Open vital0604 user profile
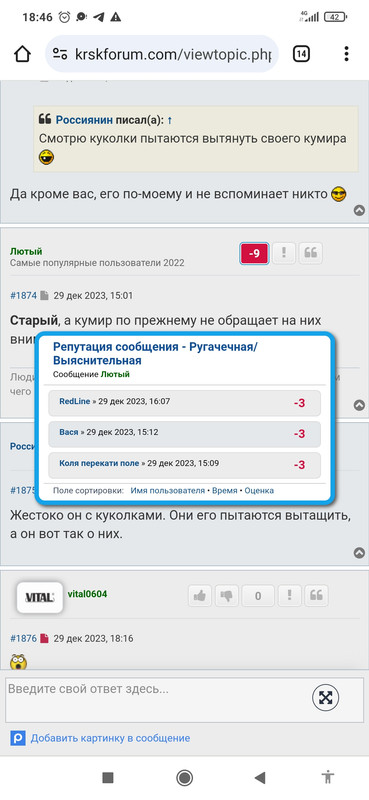 tap(87, 594)
